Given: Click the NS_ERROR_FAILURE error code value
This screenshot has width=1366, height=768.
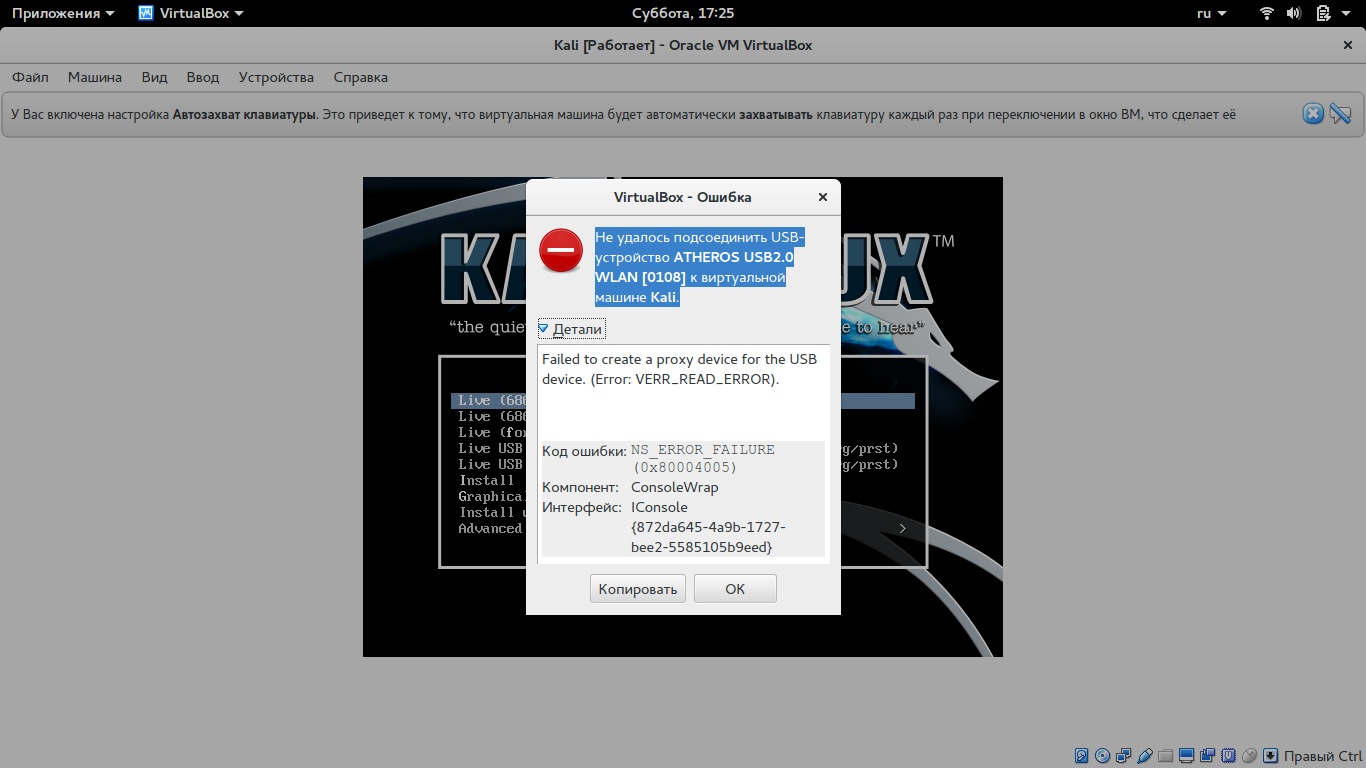Looking at the screenshot, I should coord(703,458).
